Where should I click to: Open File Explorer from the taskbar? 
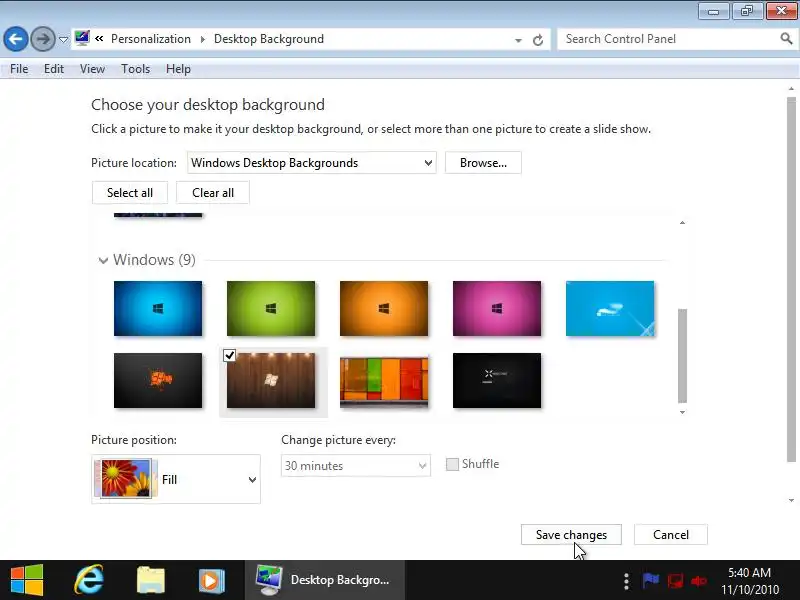tap(151, 580)
